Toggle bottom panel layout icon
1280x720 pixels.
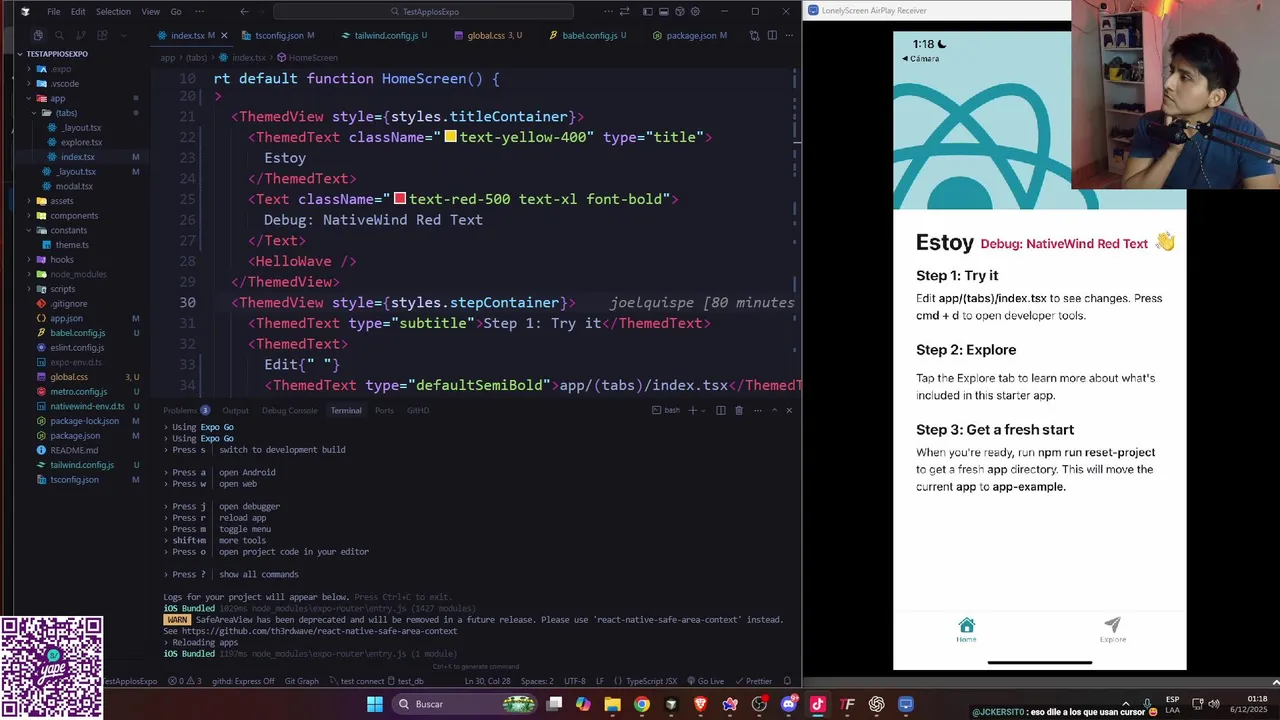[x=663, y=11]
